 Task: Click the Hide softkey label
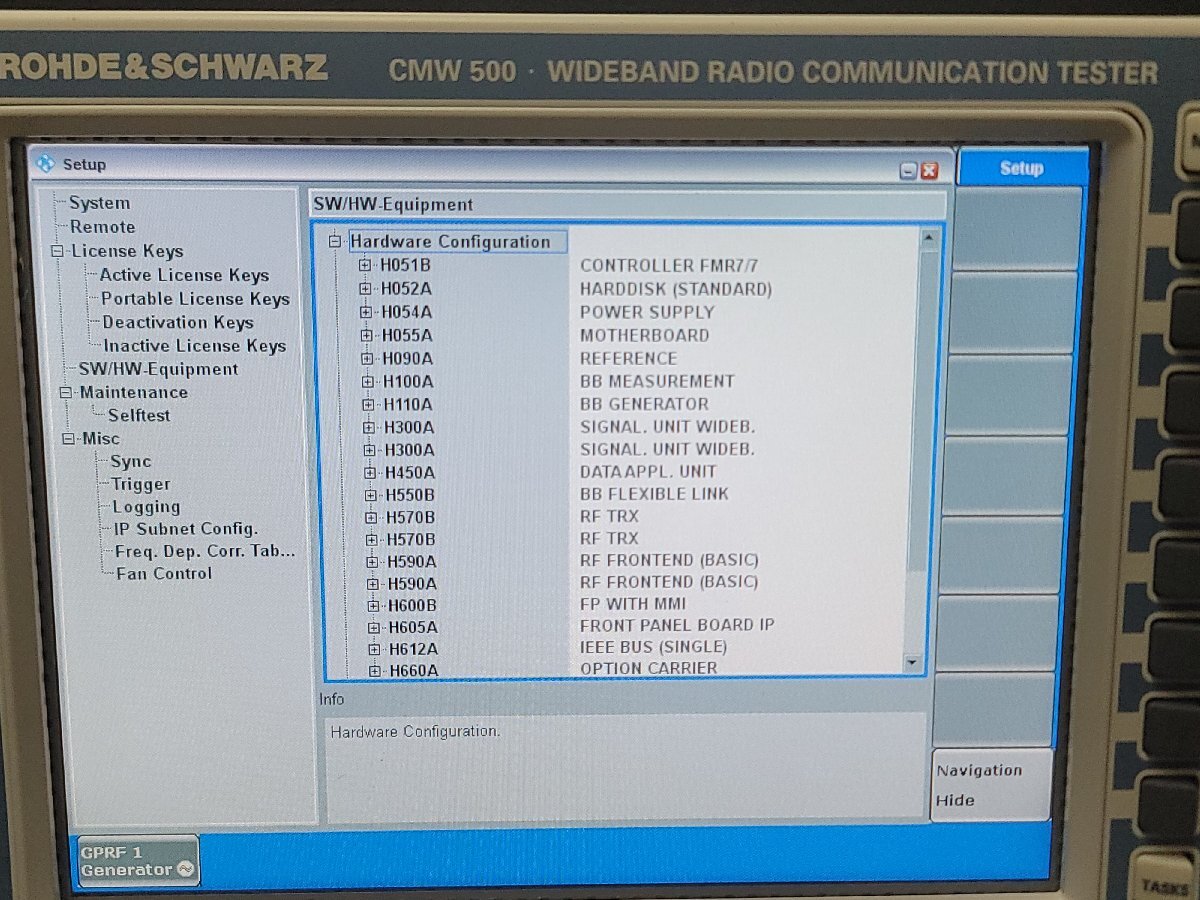pyautogui.click(x=955, y=800)
